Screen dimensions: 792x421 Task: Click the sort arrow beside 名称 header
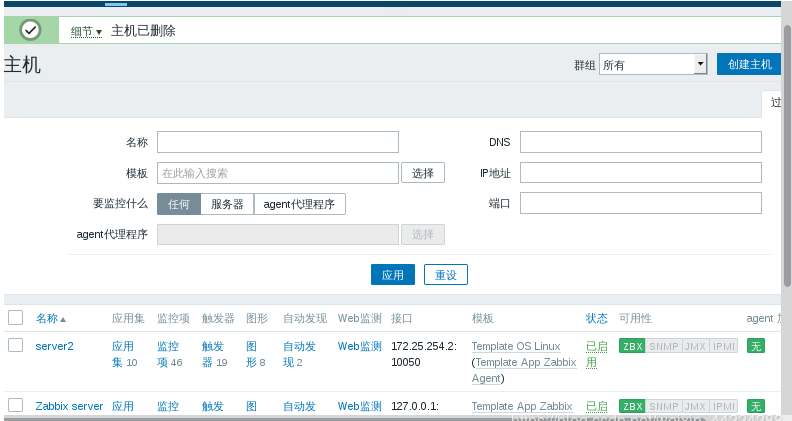(x=63, y=319)
